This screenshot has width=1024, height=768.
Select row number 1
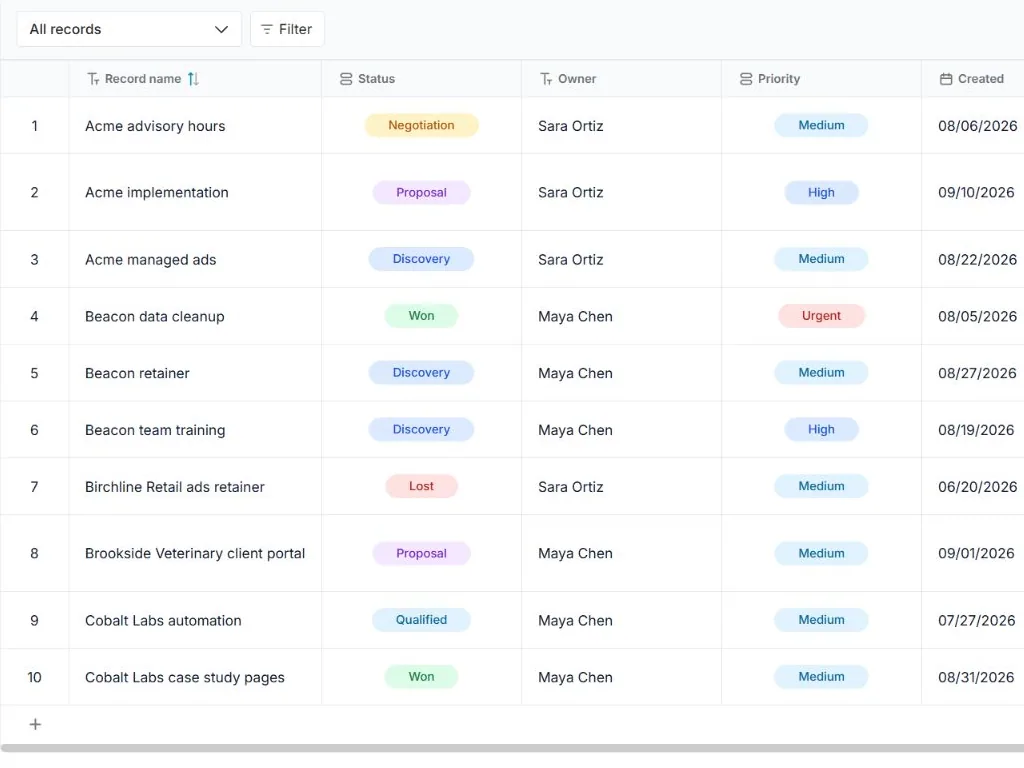35,126
